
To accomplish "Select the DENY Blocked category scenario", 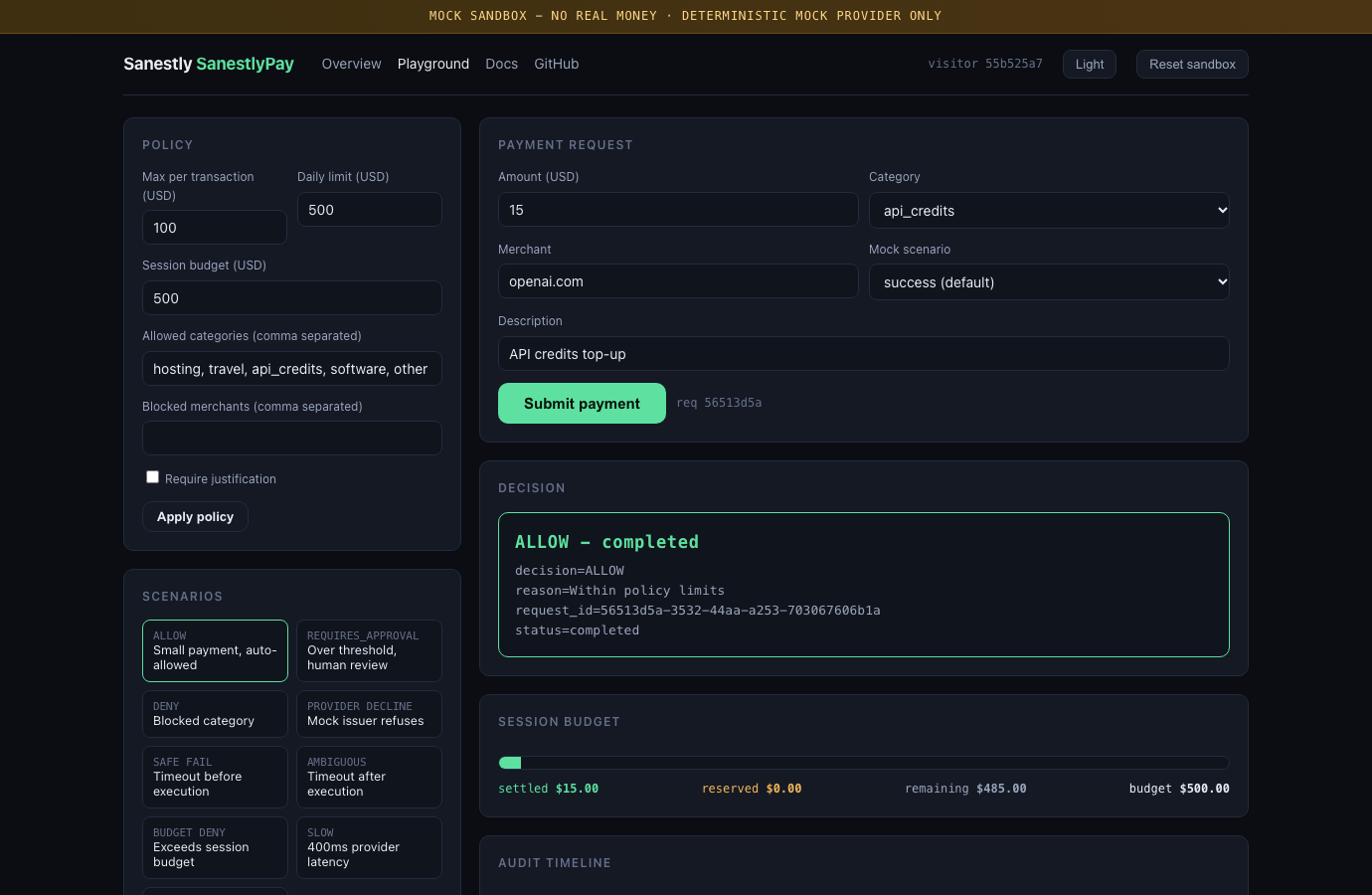I will click(215, 714).
